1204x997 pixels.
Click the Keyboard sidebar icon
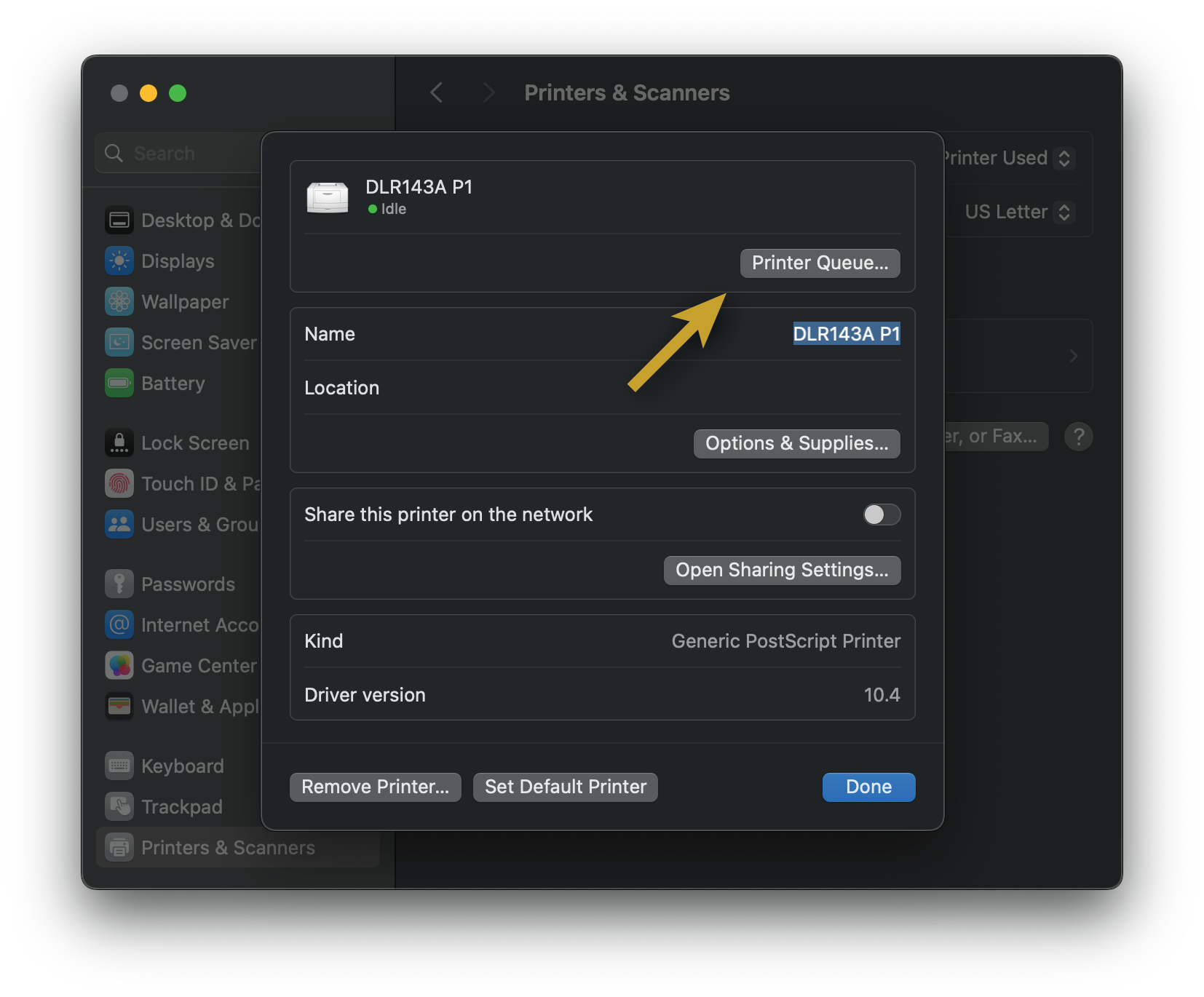click(x=119, y=766)
